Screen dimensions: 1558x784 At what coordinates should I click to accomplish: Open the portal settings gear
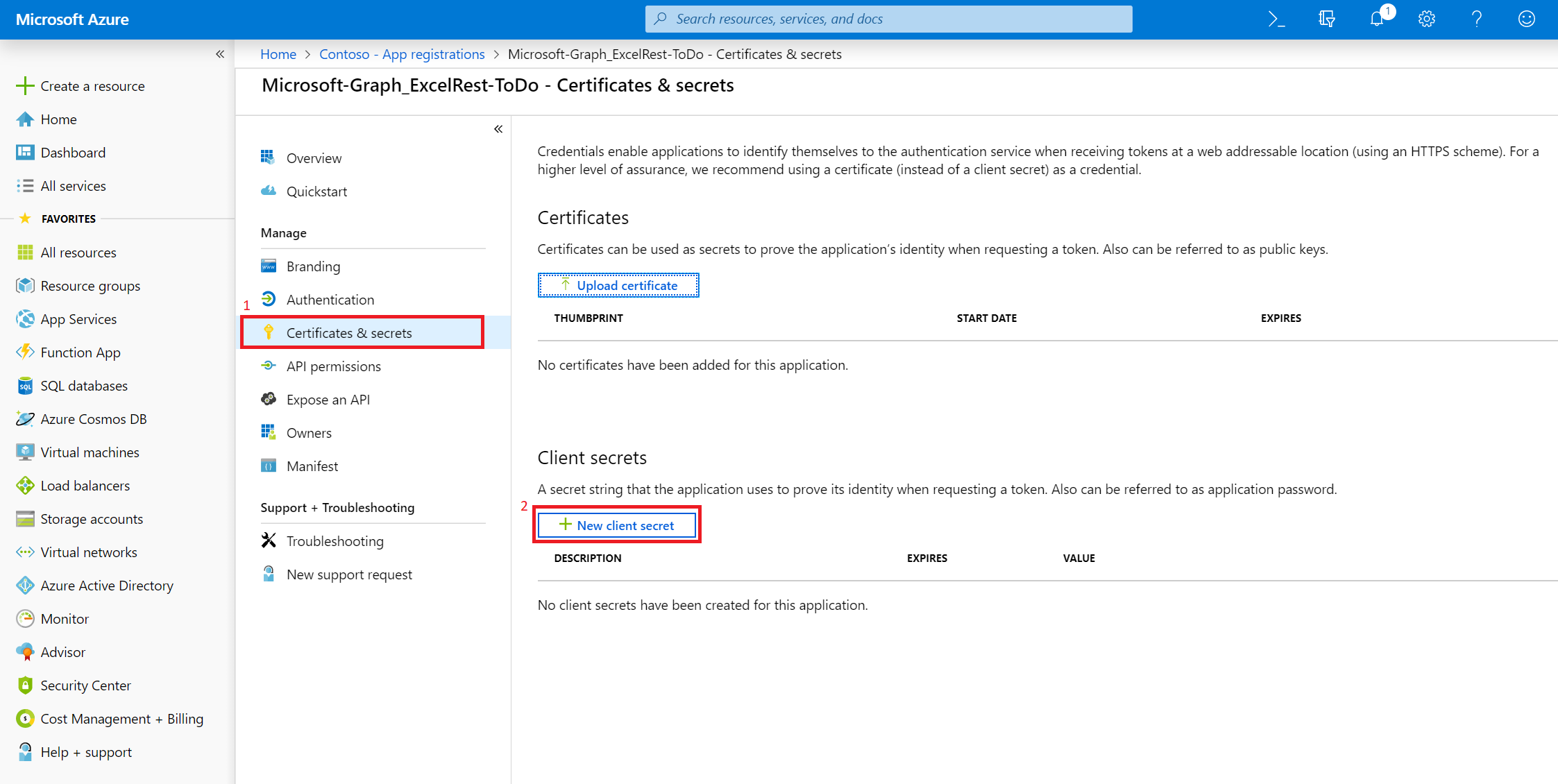click(x=1427, y=19)
